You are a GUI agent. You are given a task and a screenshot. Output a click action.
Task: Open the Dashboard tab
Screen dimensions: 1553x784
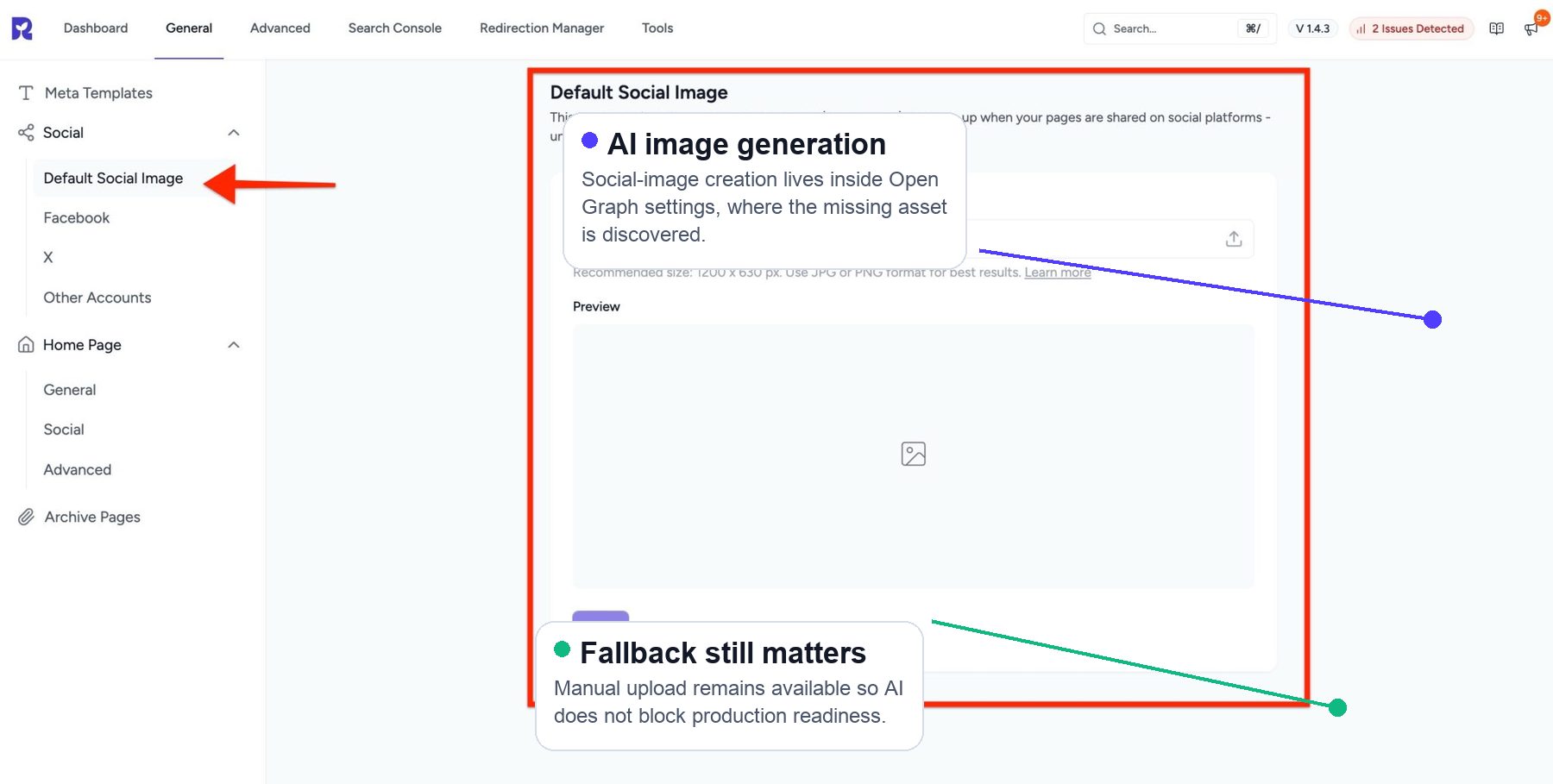click(96, 28)
